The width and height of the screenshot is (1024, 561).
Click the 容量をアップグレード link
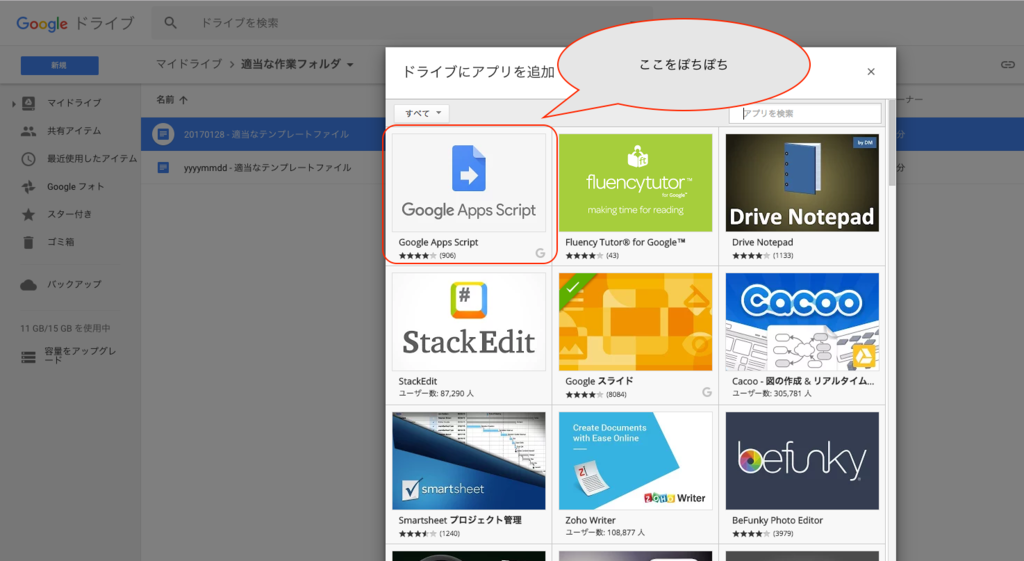pyautogui.click(x=80, y=355)
